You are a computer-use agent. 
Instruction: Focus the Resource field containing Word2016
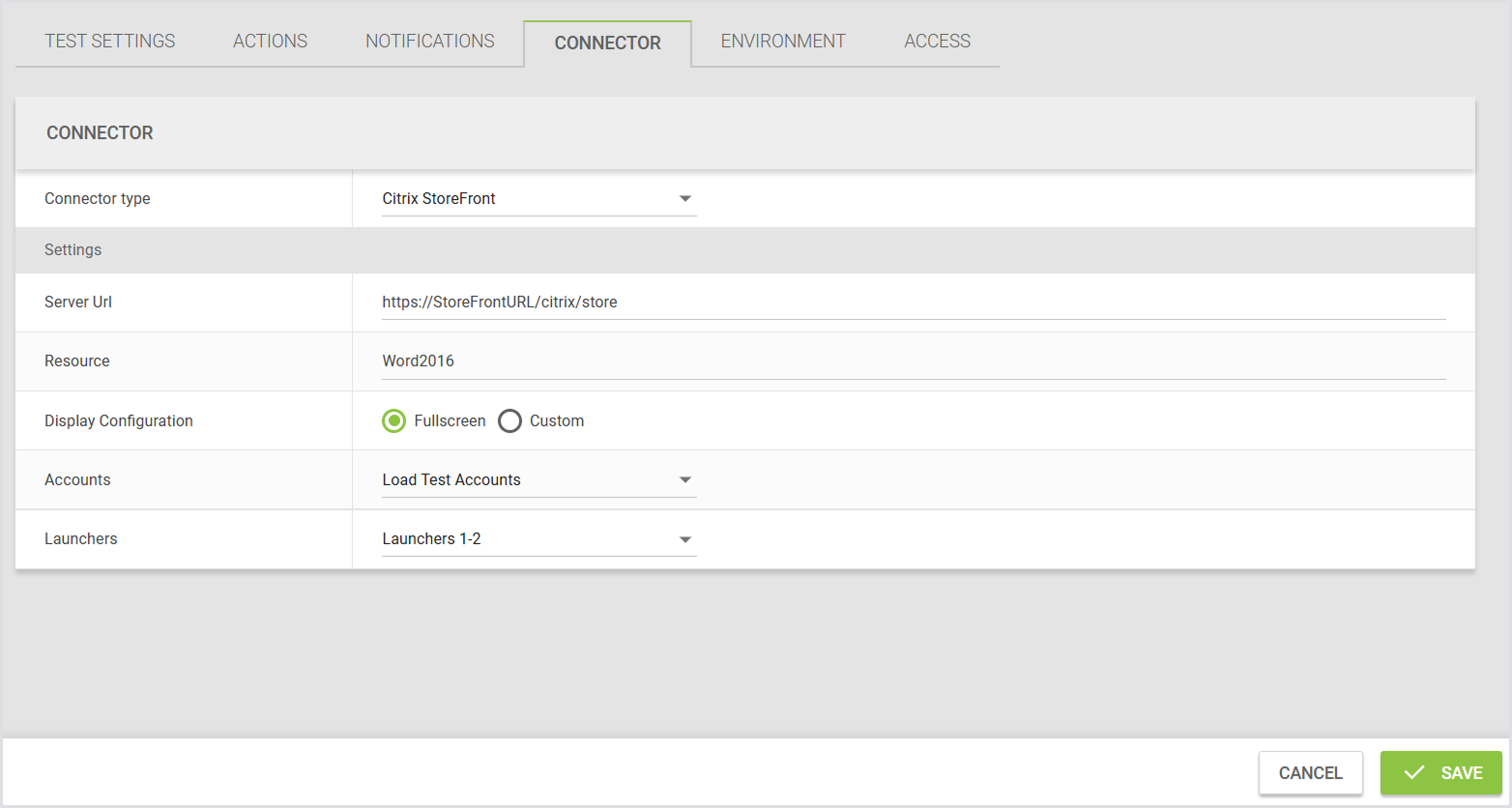(x=913, y=361)
